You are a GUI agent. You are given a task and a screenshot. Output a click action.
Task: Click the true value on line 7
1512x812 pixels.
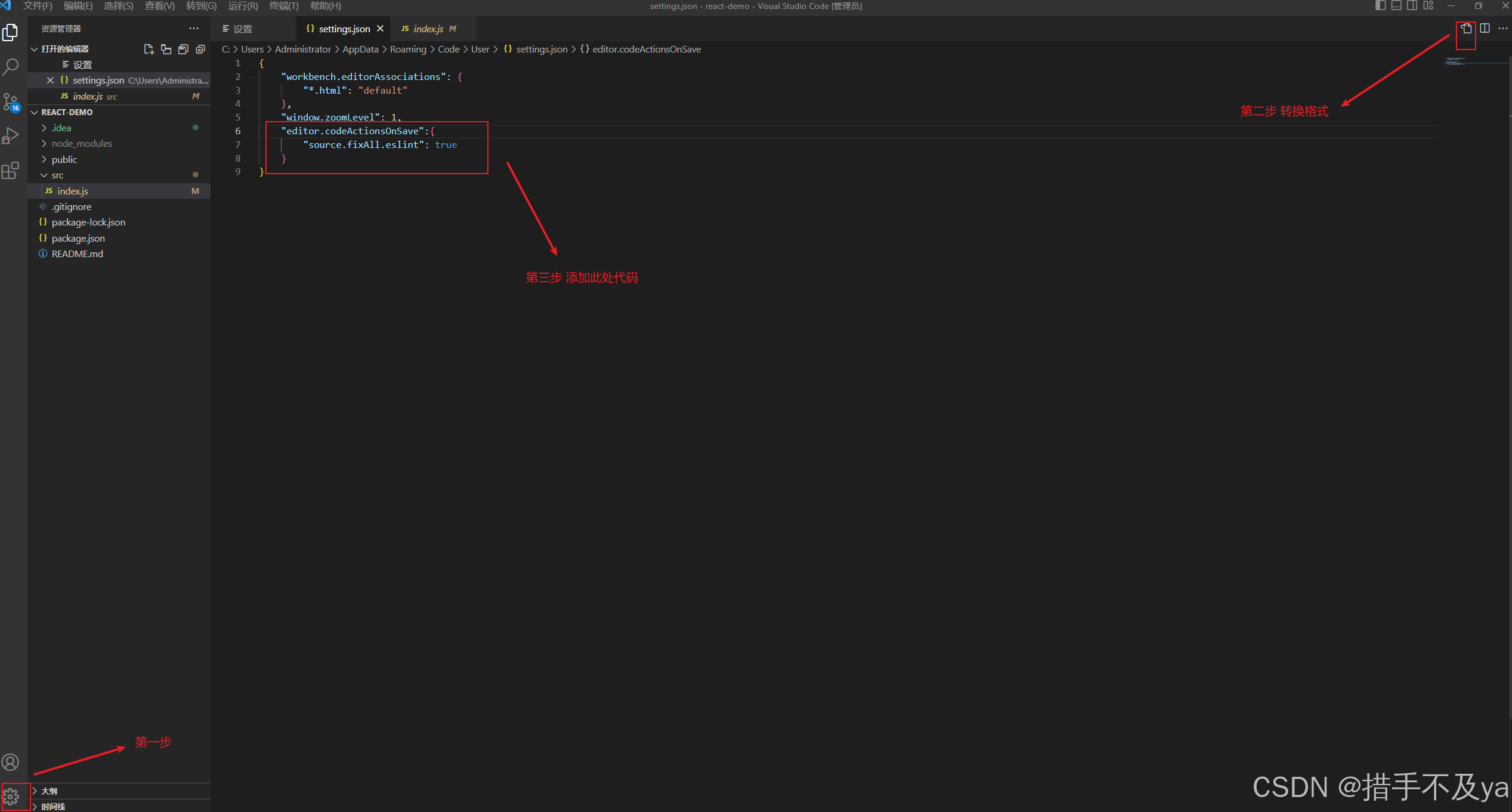point(446,145)
